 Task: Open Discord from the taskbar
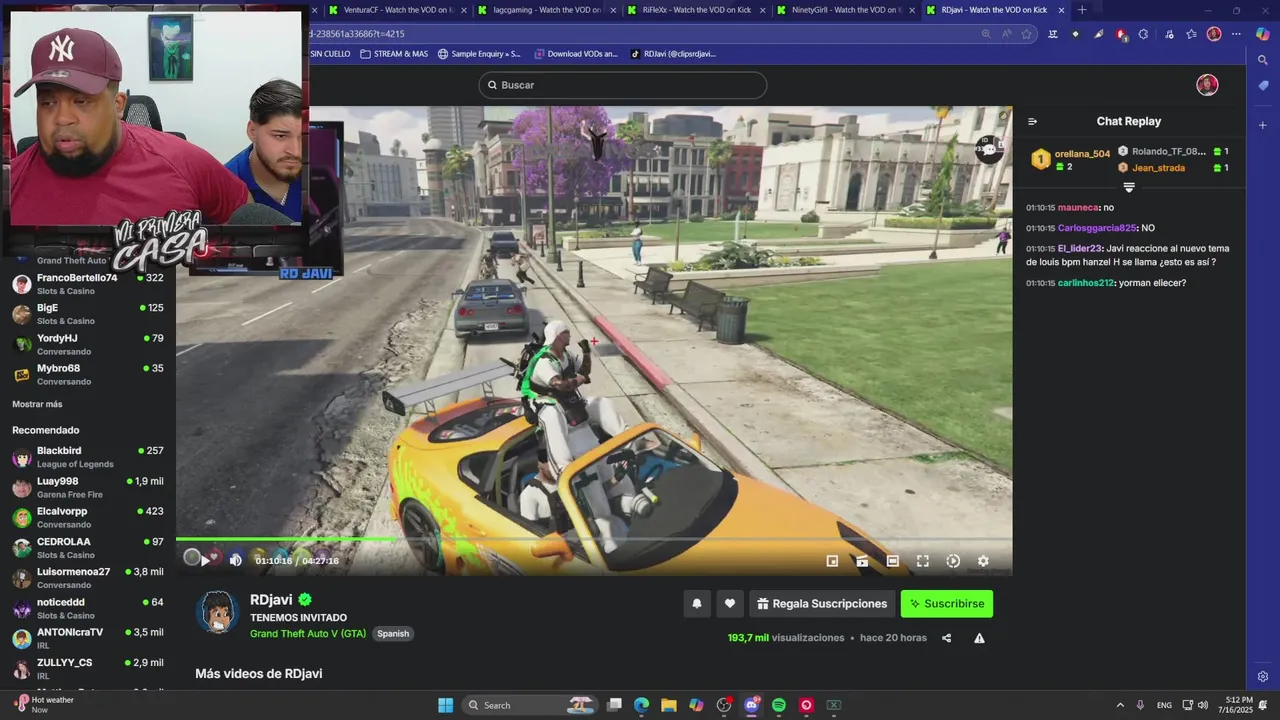[x=752, y=705]
